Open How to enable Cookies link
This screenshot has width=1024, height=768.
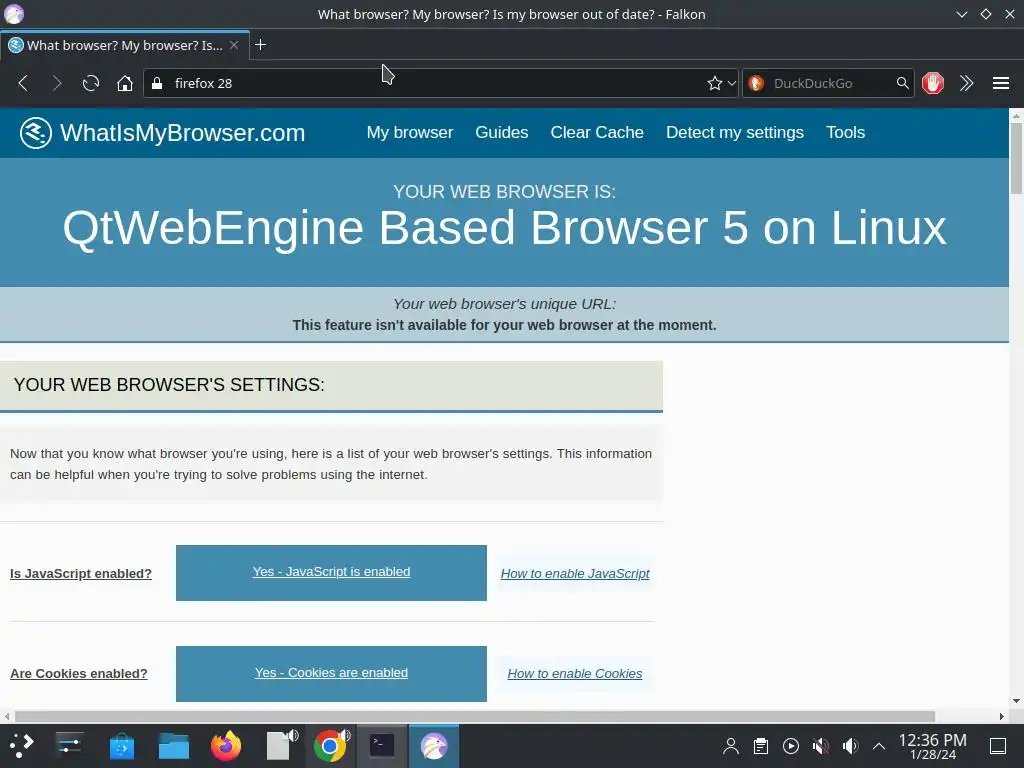[x=575, y=673]
